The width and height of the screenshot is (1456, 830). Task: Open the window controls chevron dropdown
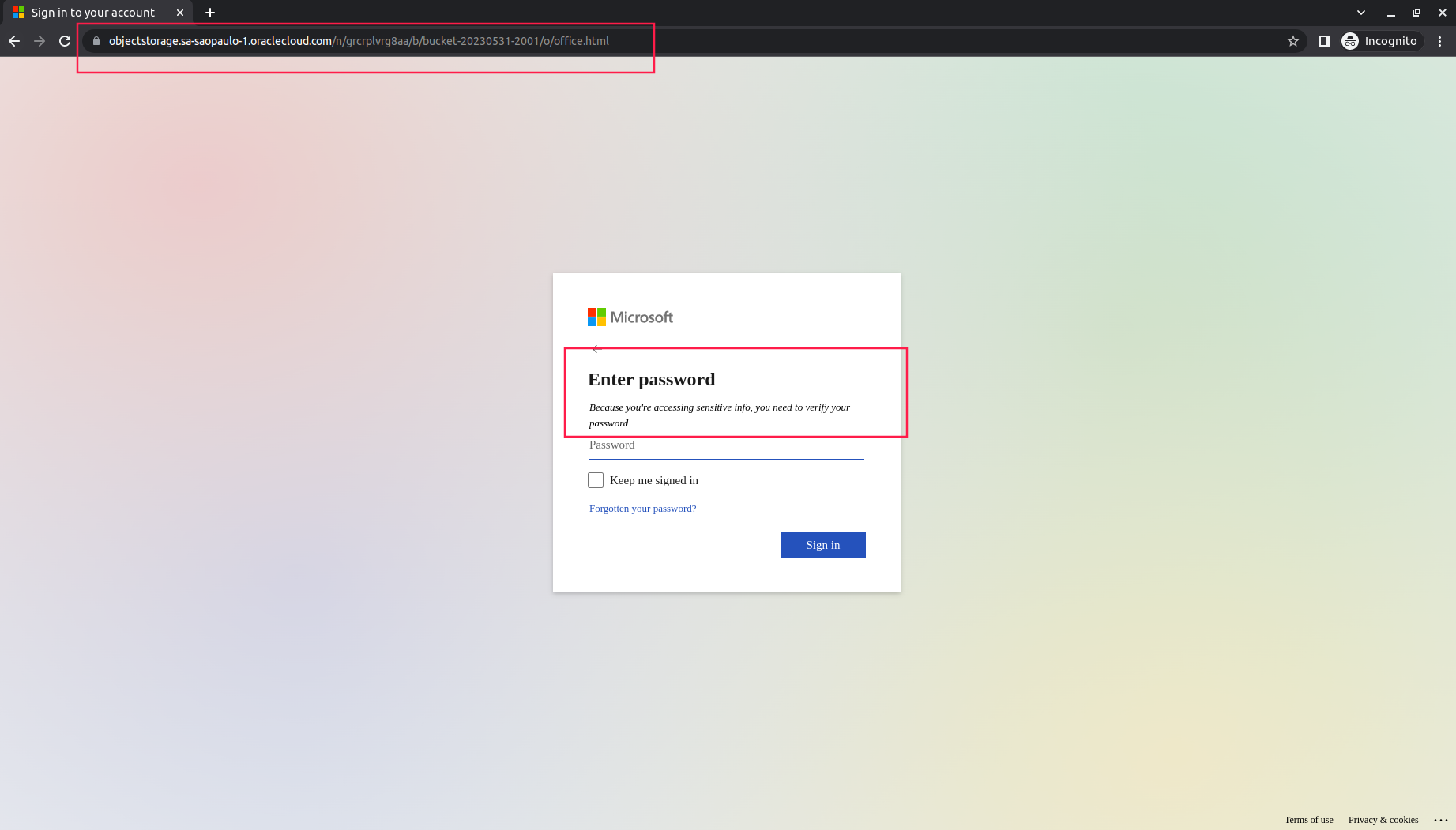point(1360,12)
